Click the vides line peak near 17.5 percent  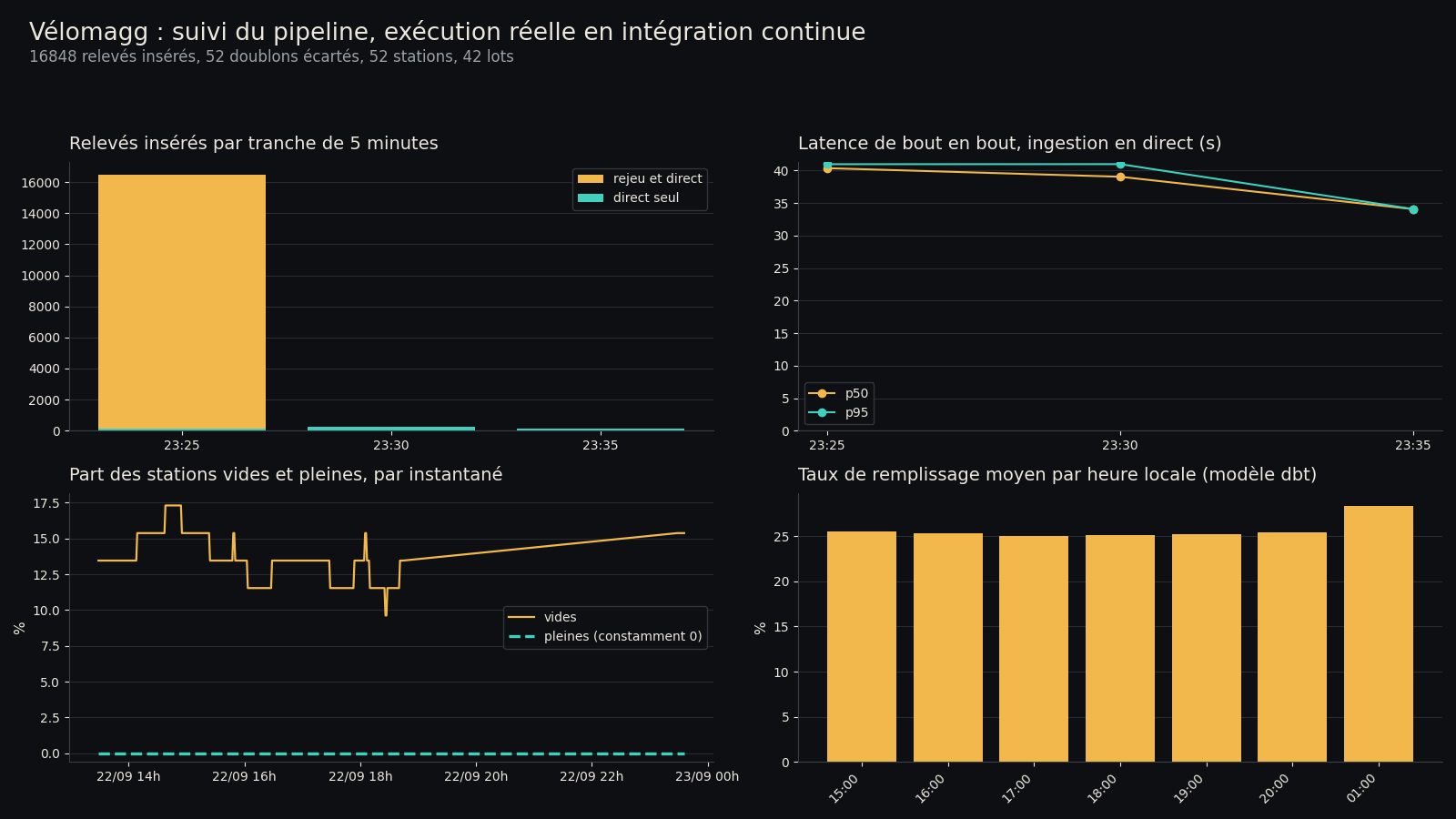pos(173,505)
